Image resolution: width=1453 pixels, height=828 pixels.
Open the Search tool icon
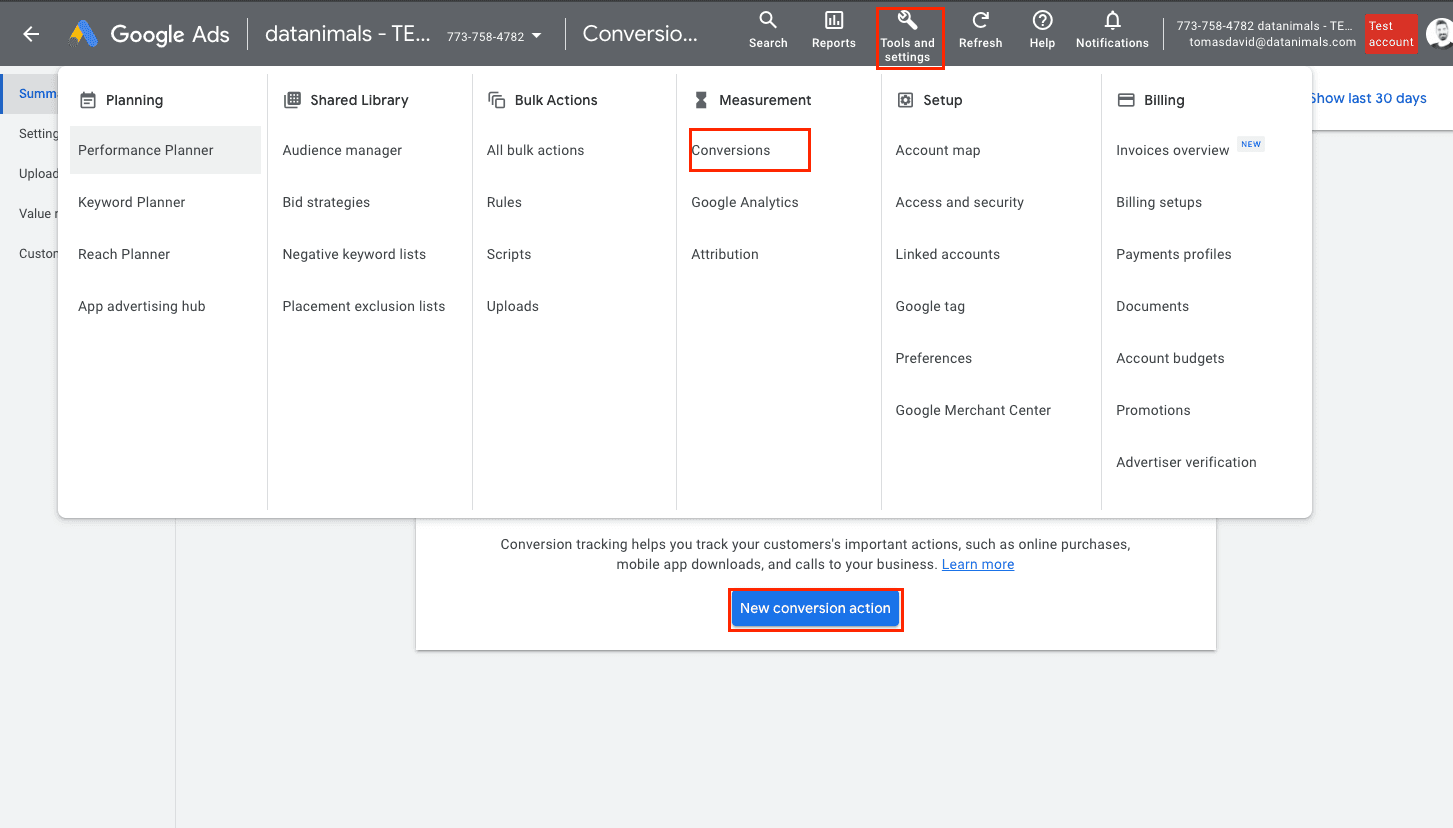click(768, 20)
